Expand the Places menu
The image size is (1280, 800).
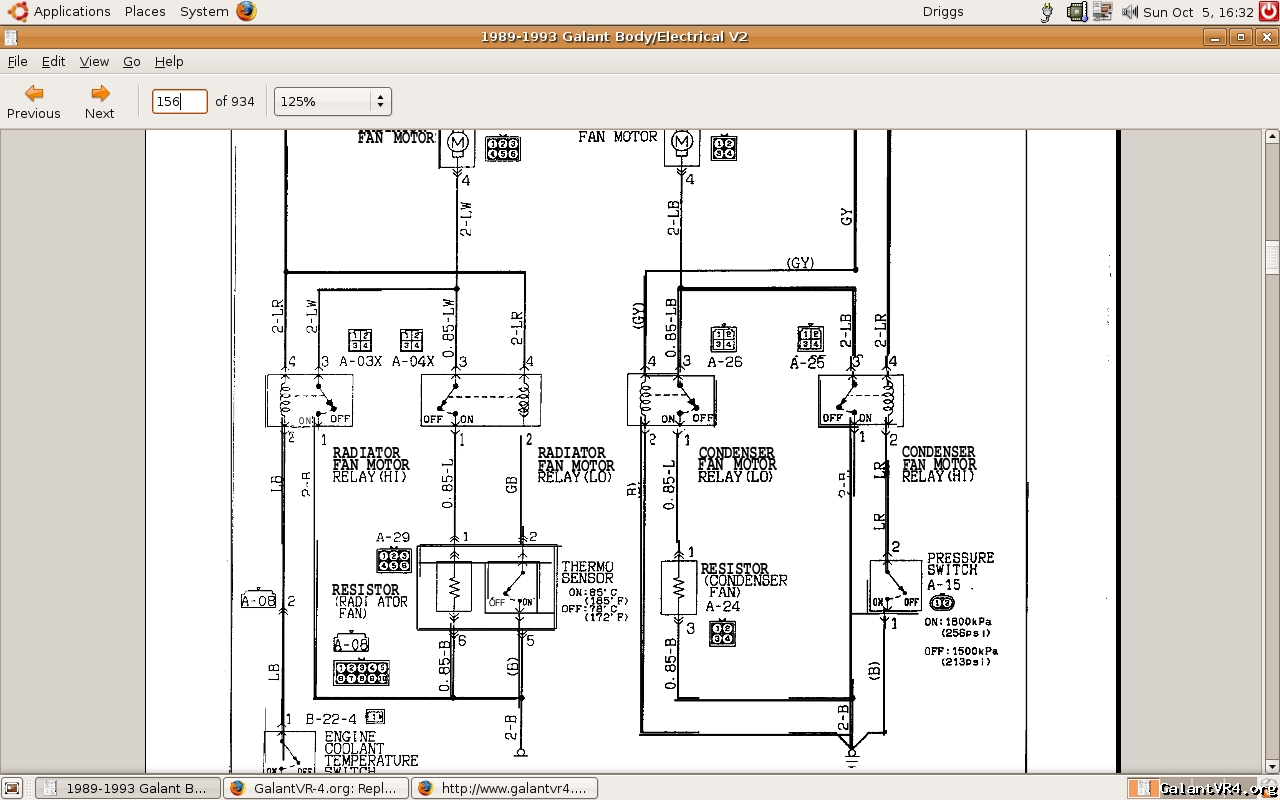[145, 12]
